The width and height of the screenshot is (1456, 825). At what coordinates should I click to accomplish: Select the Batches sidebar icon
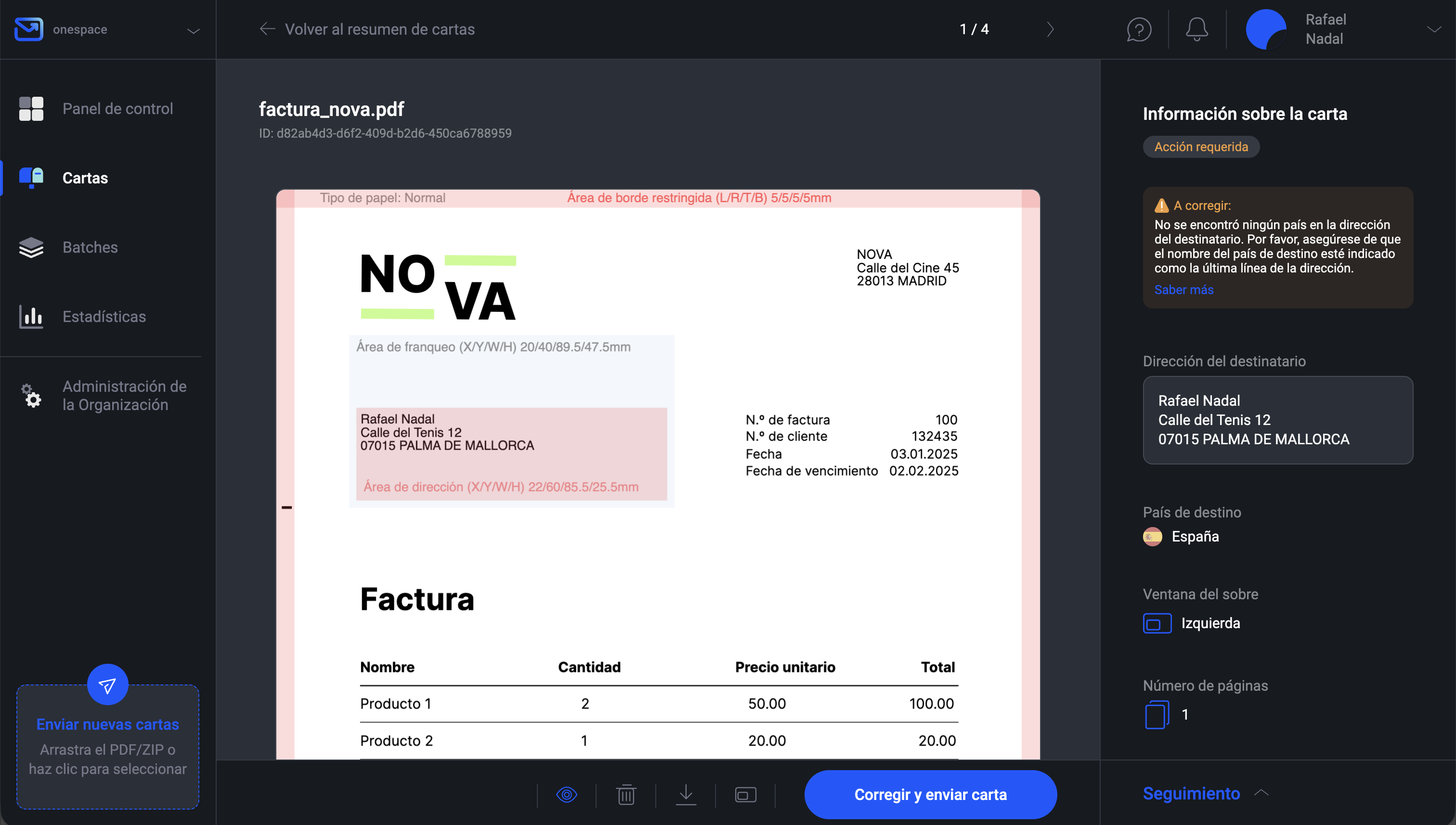pyautogui.click(x=31, y=247)
